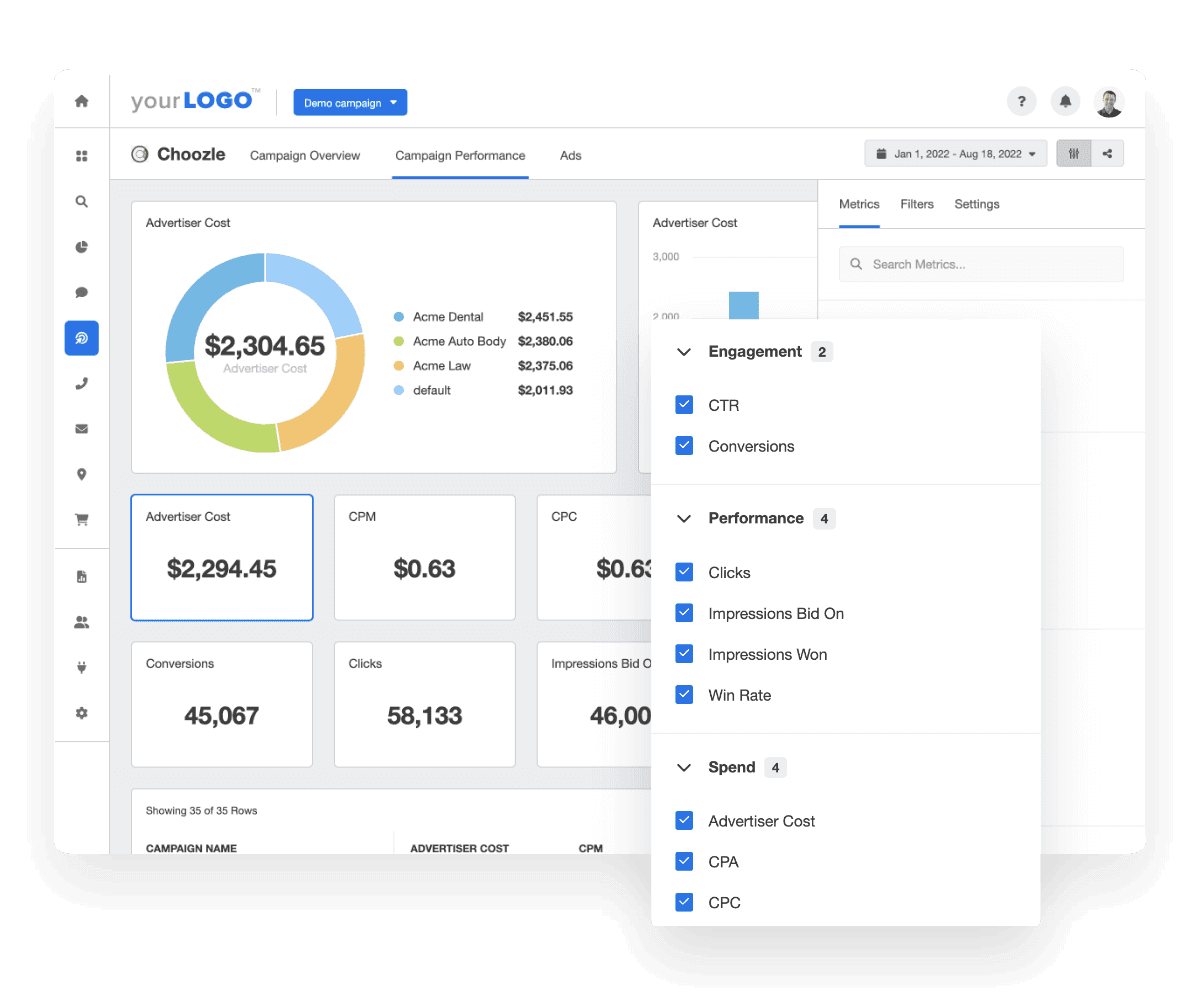
Task: Uncheck the Conversions metric checkbox
Action: [684, 445]
